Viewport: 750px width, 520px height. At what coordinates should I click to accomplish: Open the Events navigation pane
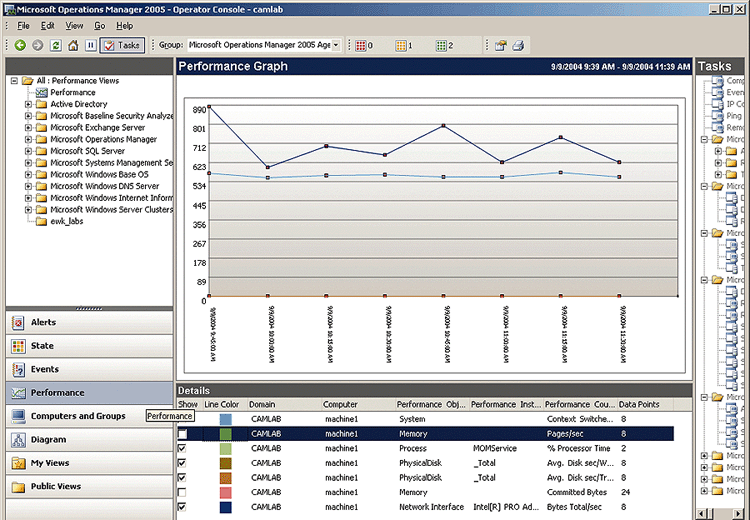pyautogui.click(x=89, y=369)
